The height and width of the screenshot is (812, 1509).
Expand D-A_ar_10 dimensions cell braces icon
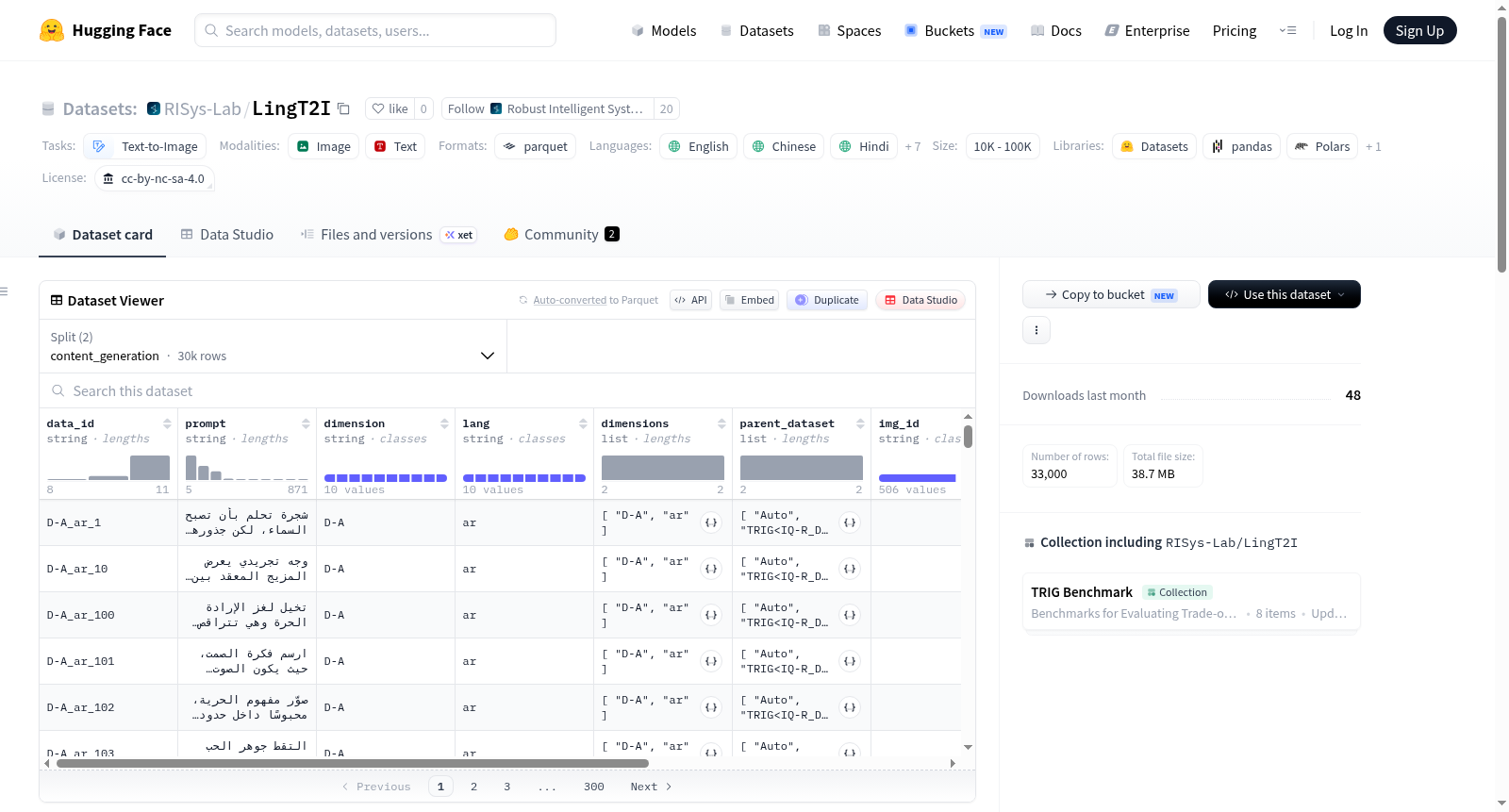pos(711,569)
